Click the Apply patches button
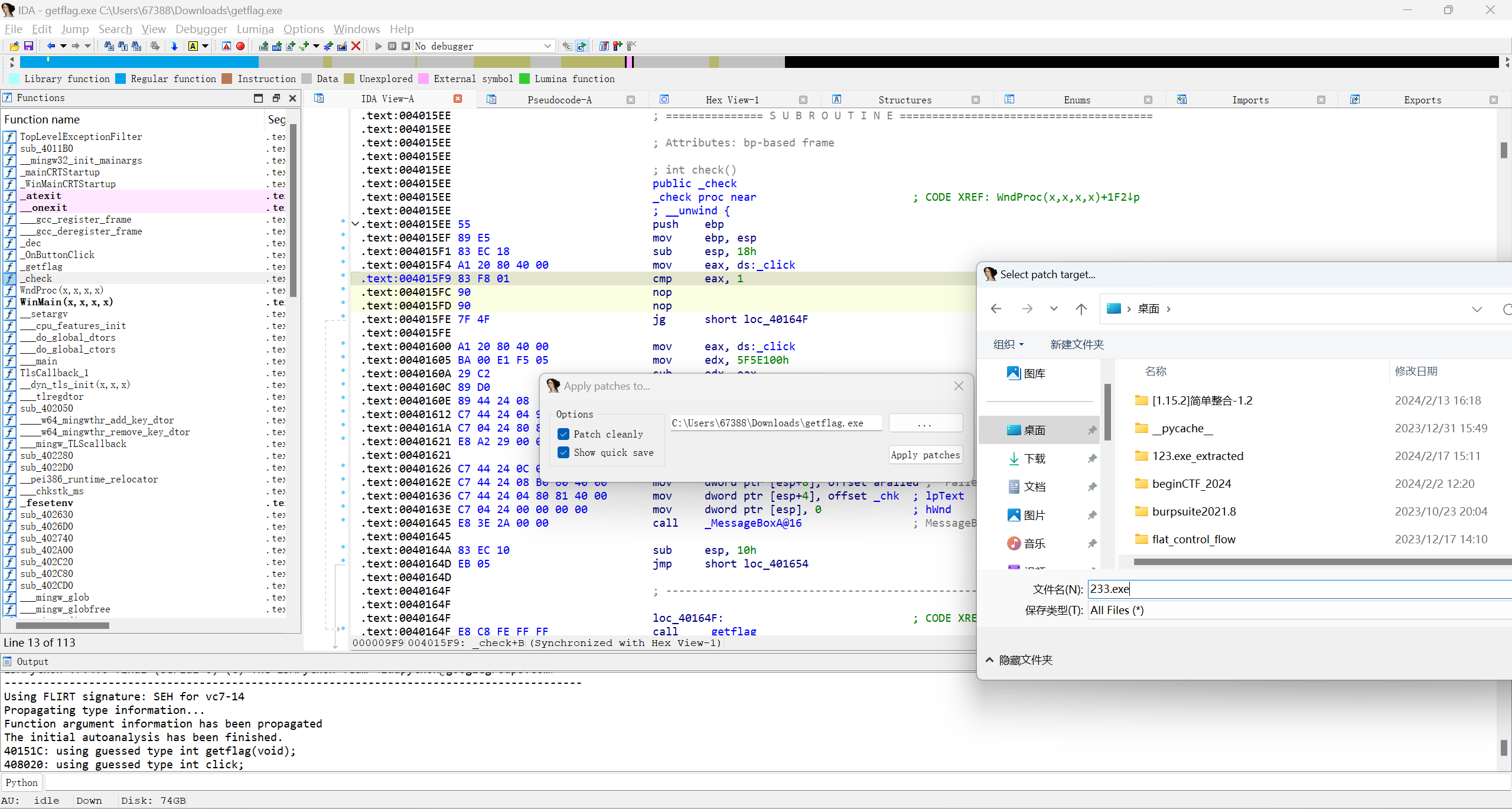 pyautogui.click(x=926, y=455)
